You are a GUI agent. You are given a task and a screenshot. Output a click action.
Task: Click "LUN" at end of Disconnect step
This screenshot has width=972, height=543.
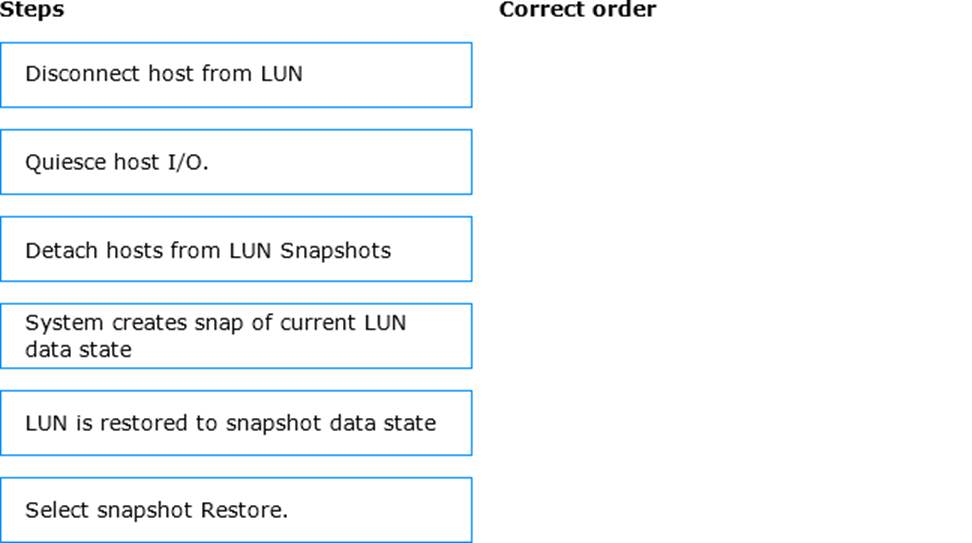coord(281,74)
